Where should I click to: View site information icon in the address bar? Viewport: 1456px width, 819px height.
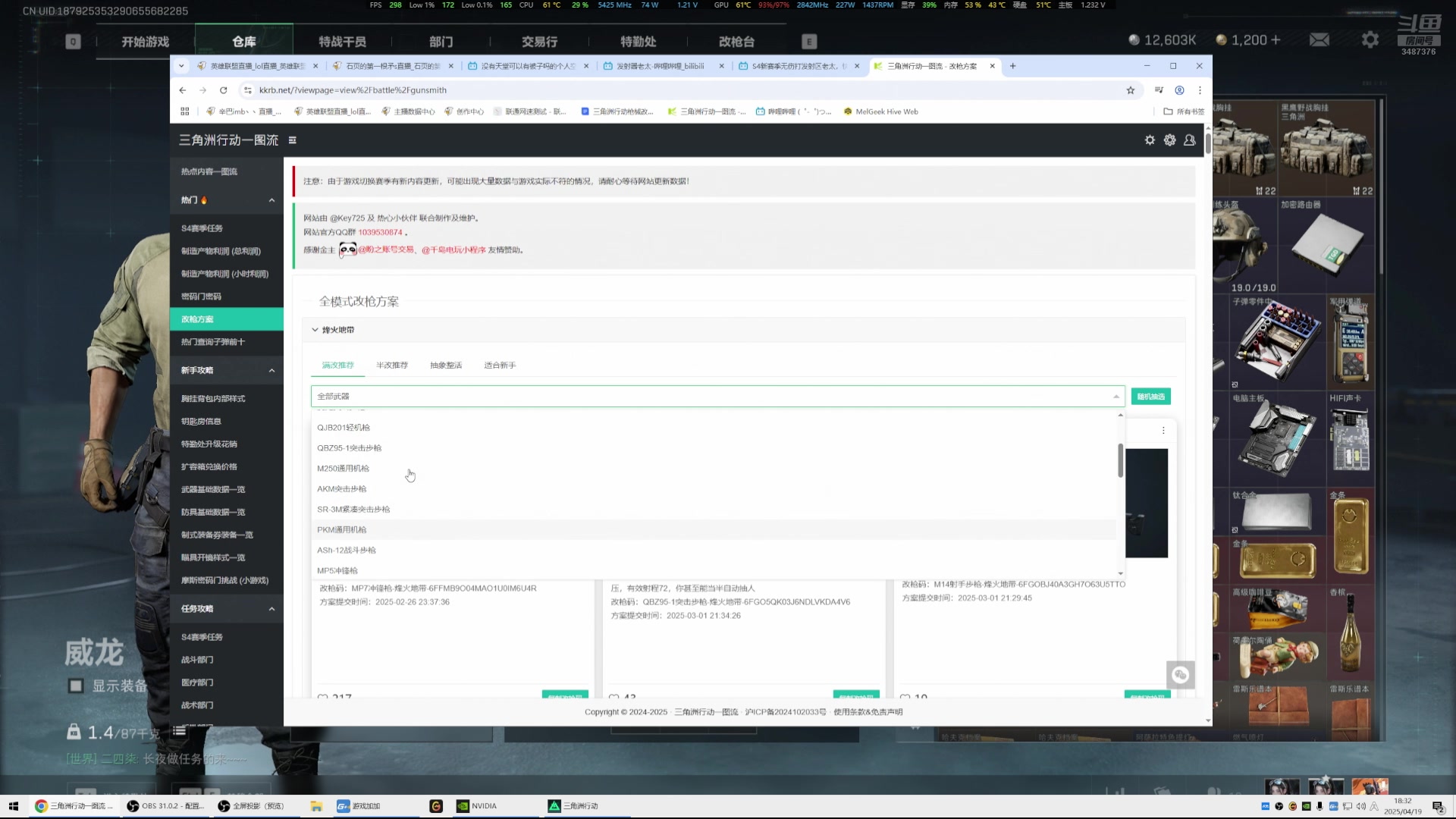pyautogui.click(x=247, y=90)
